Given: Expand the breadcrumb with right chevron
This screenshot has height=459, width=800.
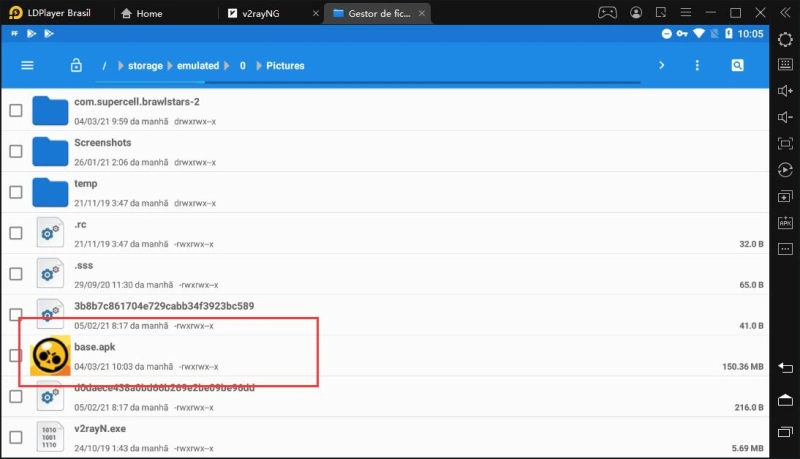Looking at the screenshot, I should point(661,66).
